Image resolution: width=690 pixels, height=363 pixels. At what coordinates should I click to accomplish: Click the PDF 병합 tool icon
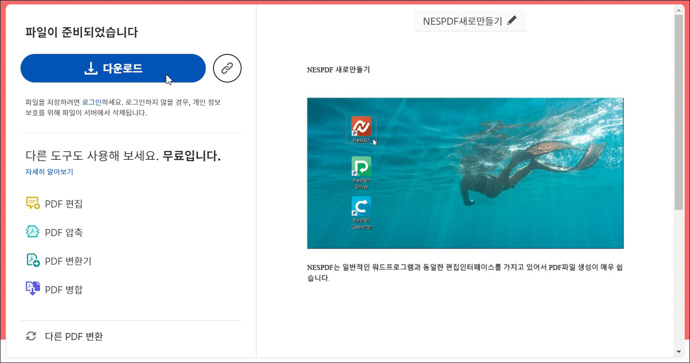click(x=33, y=289)
